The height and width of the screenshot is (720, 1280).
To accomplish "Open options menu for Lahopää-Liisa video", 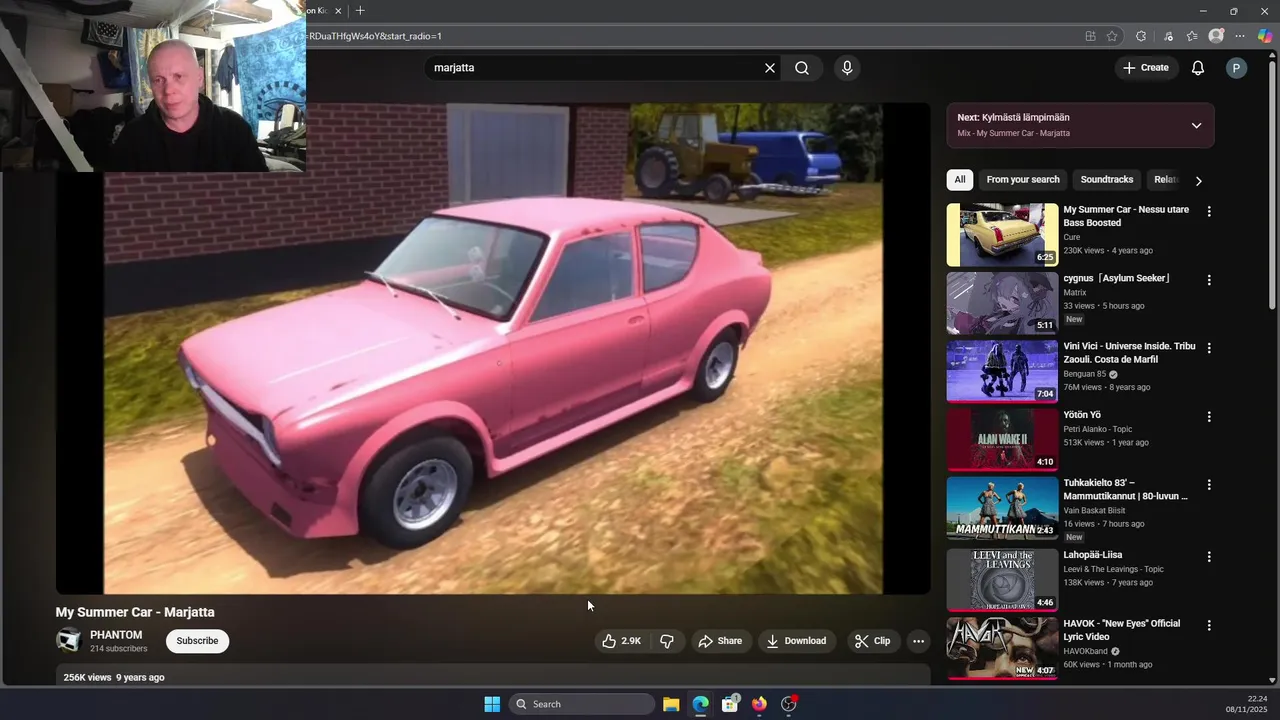I will tap(1209, 556).
